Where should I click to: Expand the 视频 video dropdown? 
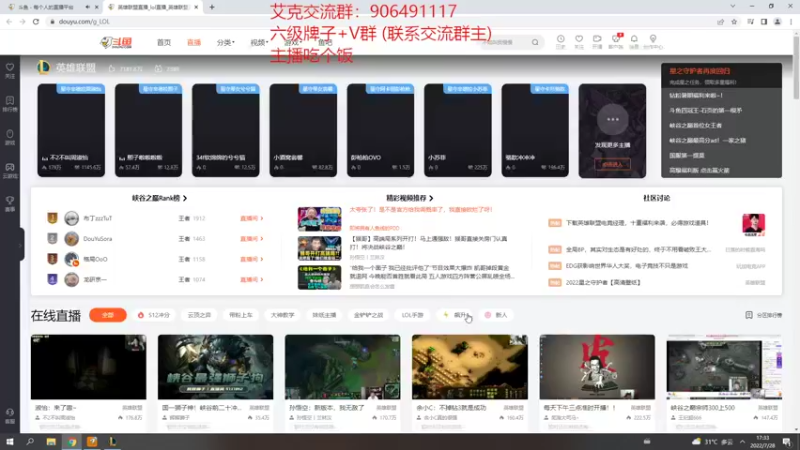[259, 42]
